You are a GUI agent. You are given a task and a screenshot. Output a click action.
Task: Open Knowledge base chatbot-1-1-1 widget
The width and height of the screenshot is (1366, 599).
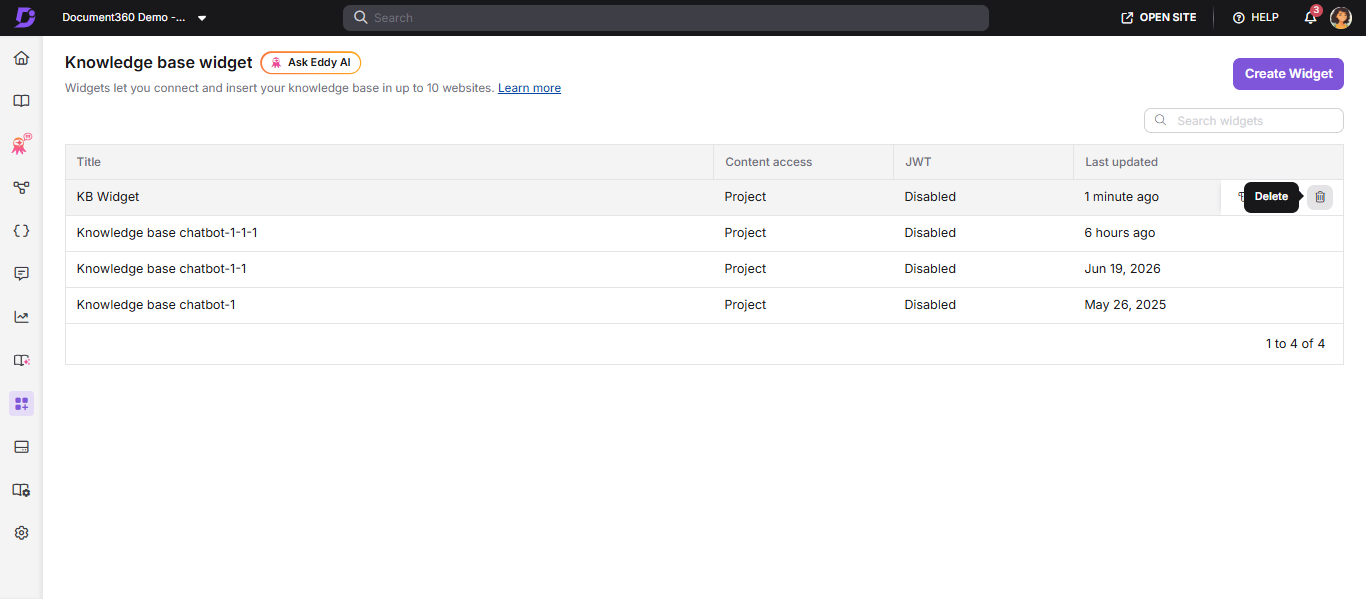coord(167,233)
